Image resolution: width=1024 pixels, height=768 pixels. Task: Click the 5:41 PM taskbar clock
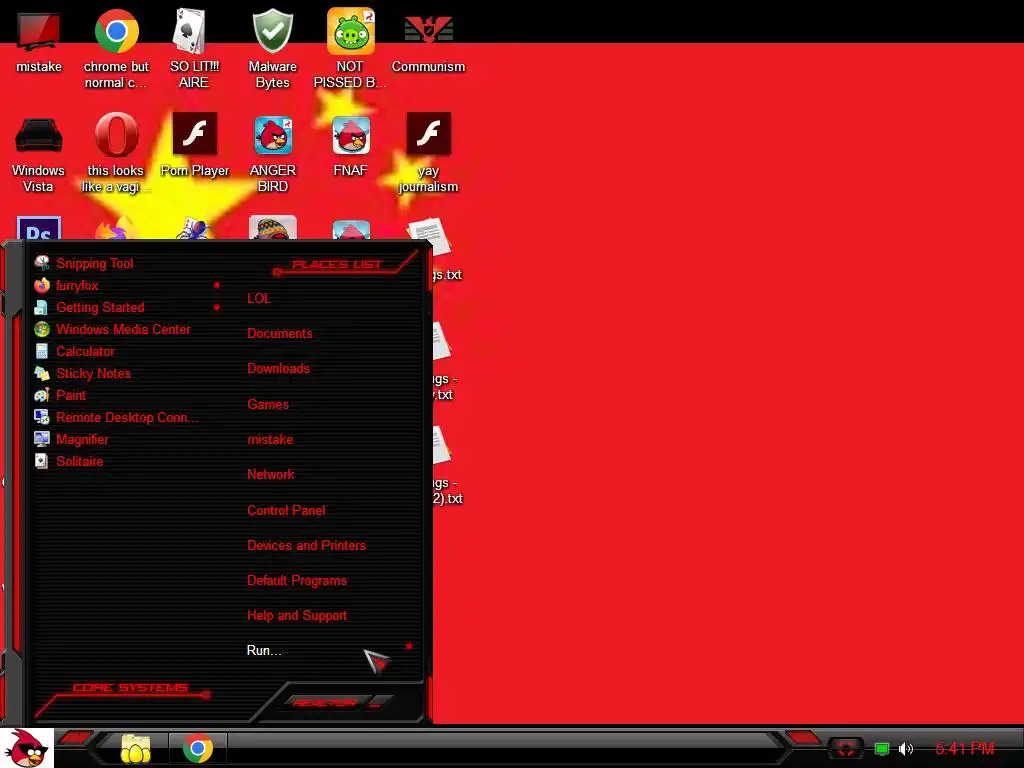click(965, 748)
